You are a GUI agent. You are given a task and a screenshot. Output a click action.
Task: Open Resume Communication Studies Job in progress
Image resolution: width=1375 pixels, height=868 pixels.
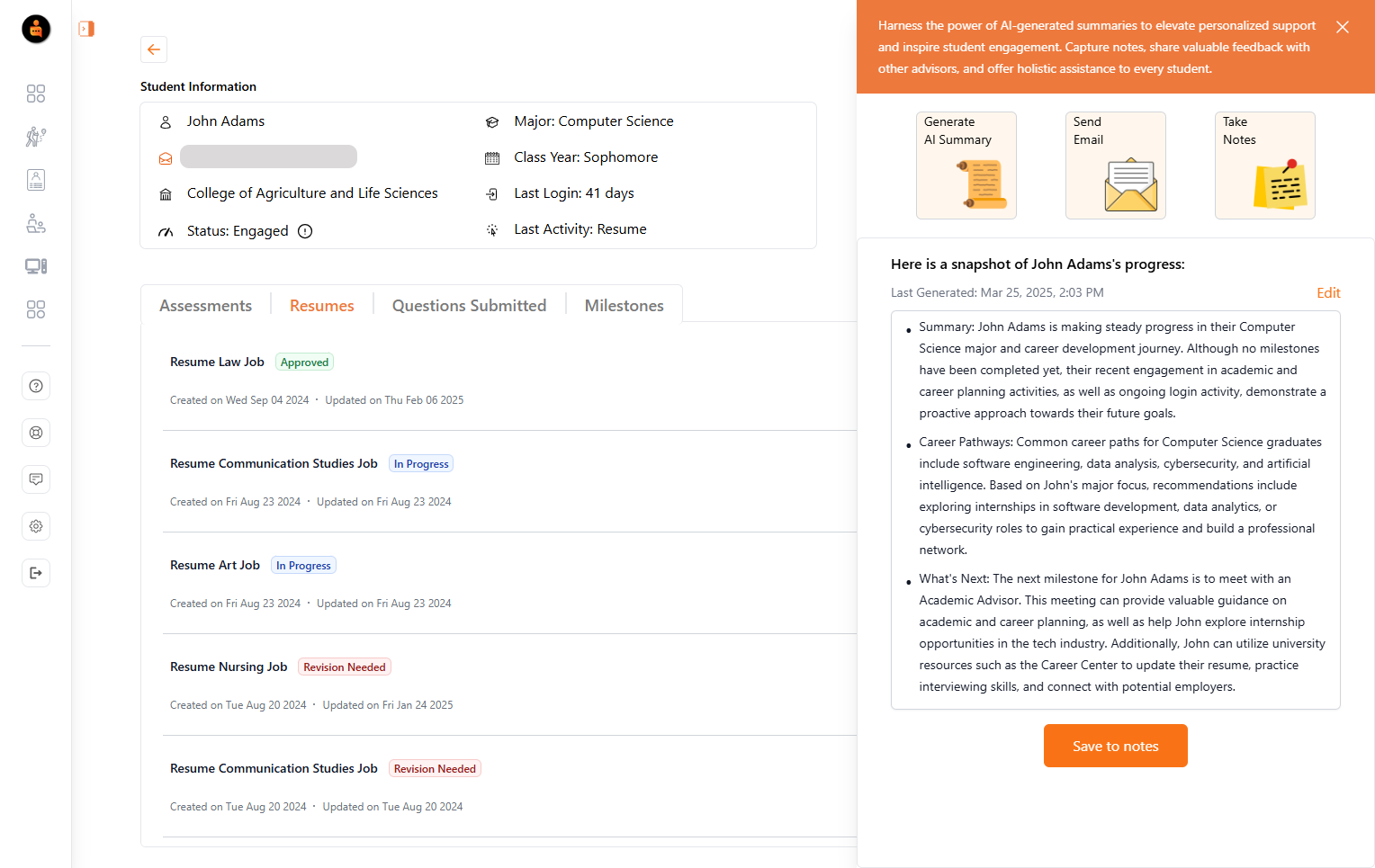(274, 463)
